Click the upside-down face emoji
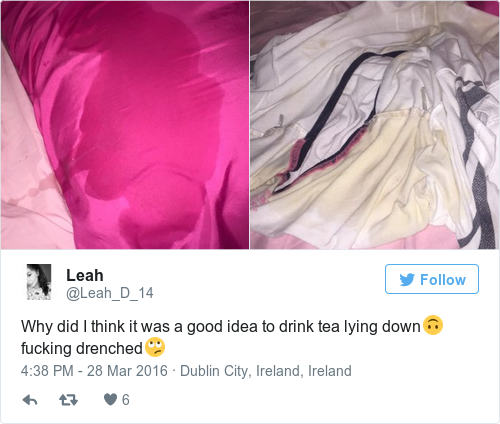 point(433,325)
